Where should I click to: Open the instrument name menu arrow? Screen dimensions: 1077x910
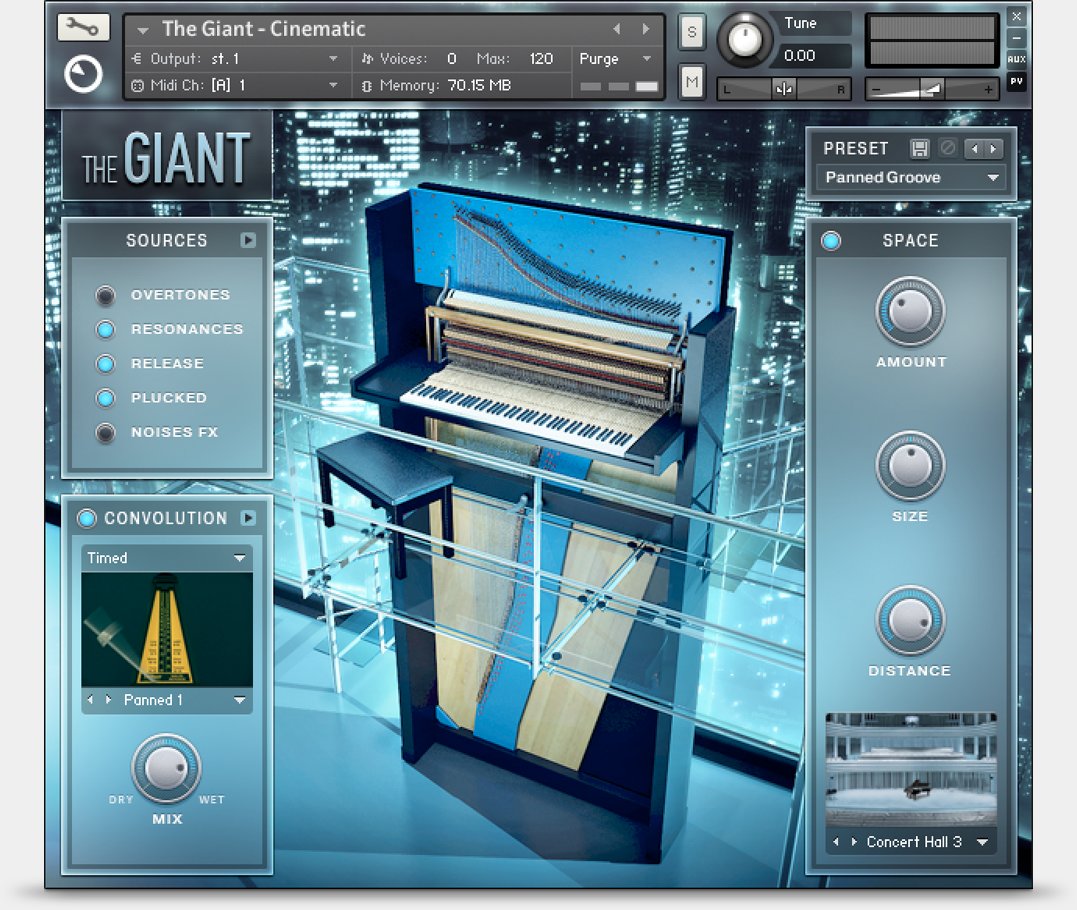(143, 30)
